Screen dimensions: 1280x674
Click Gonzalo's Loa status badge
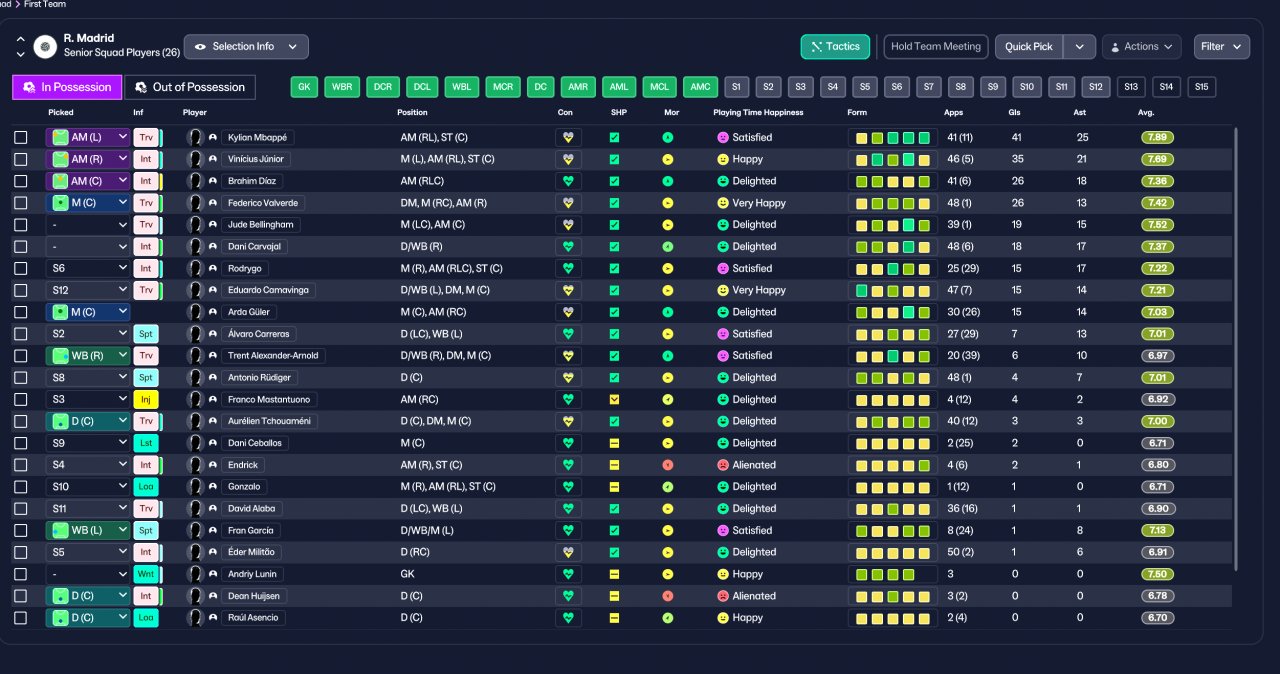pyautogui.click(x=146, y=487)
